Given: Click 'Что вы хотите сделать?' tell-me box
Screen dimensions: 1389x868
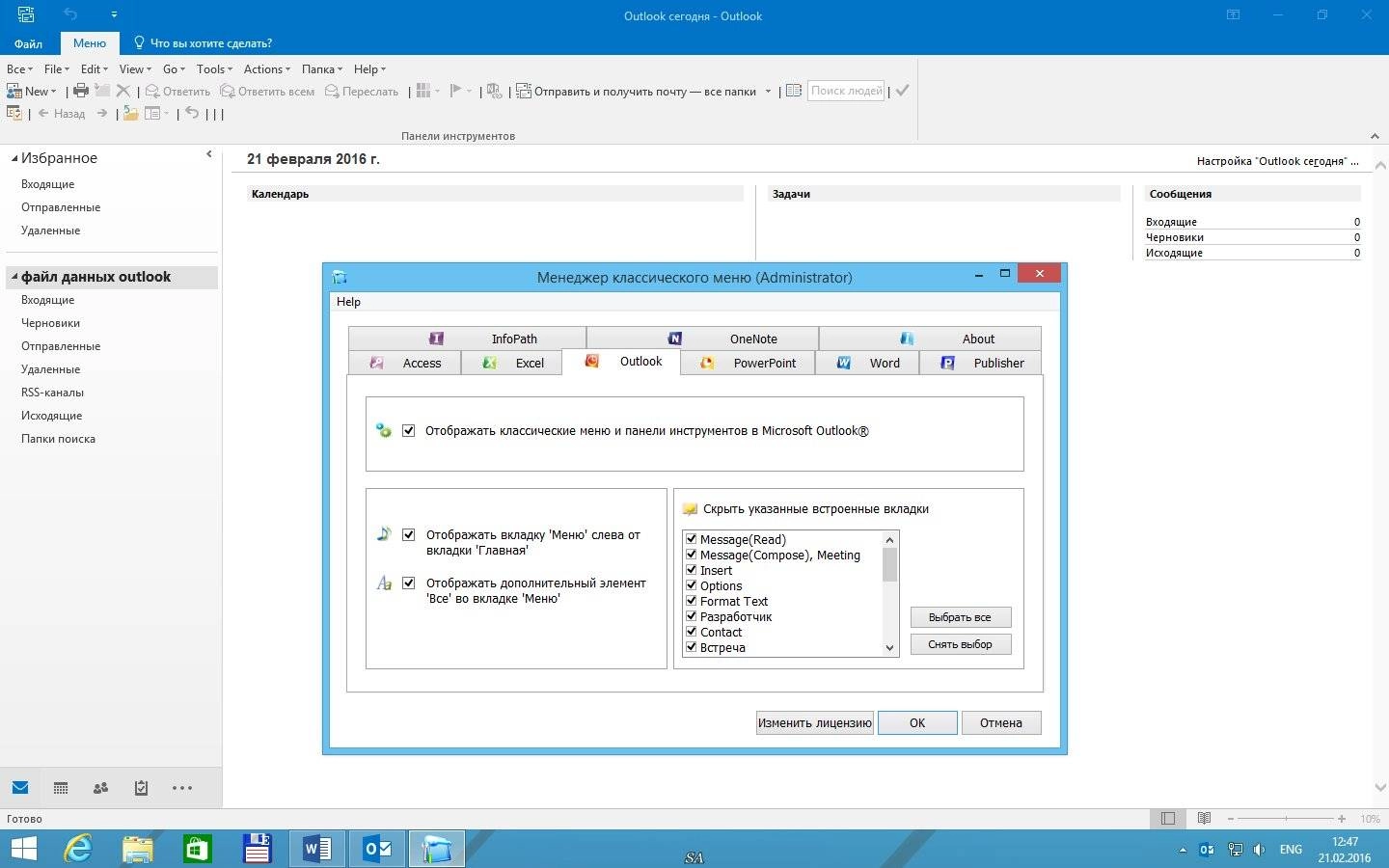Looking at the screenshot, I should (x=203, y=43).
